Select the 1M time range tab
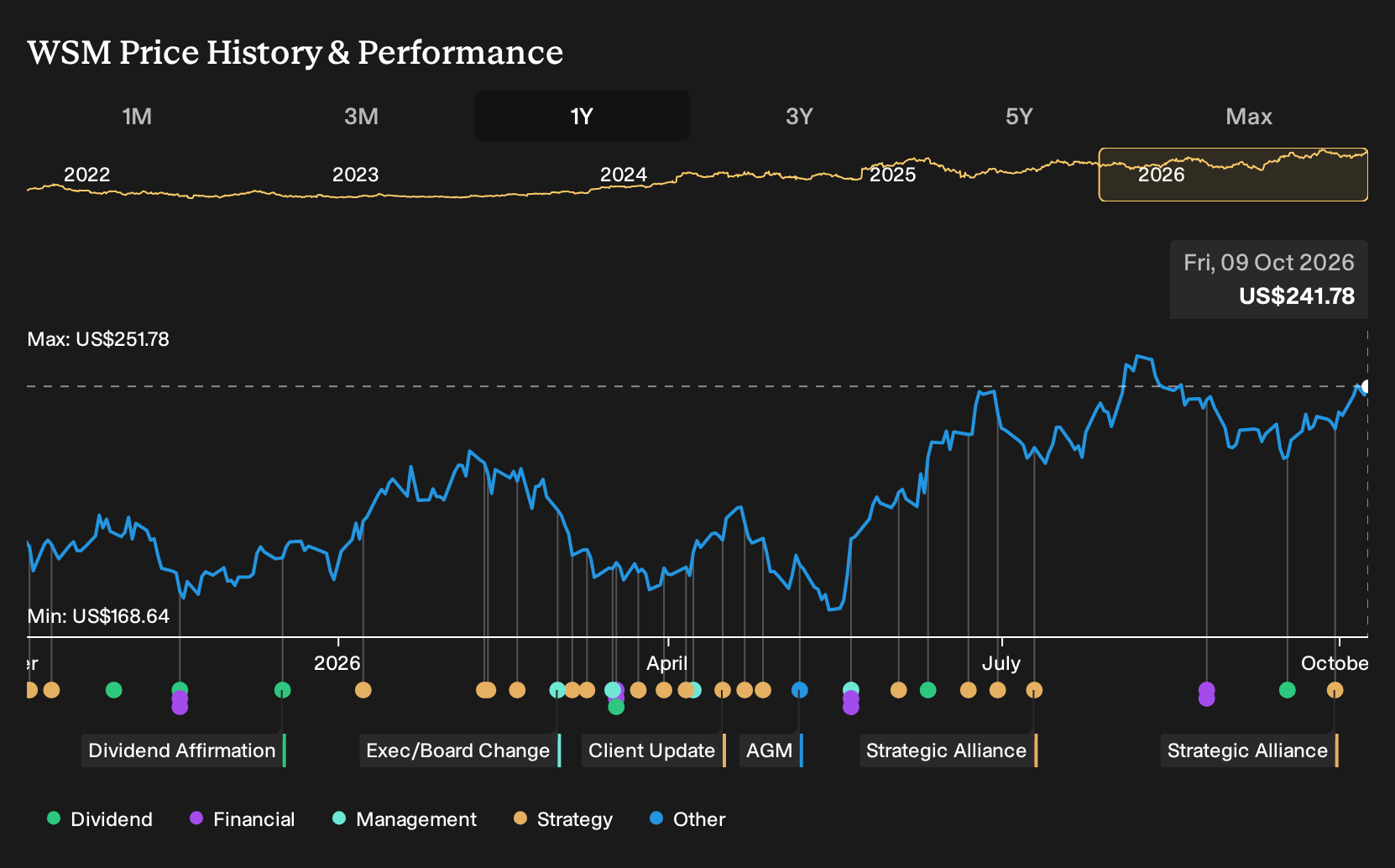 (x=137, y=116)
